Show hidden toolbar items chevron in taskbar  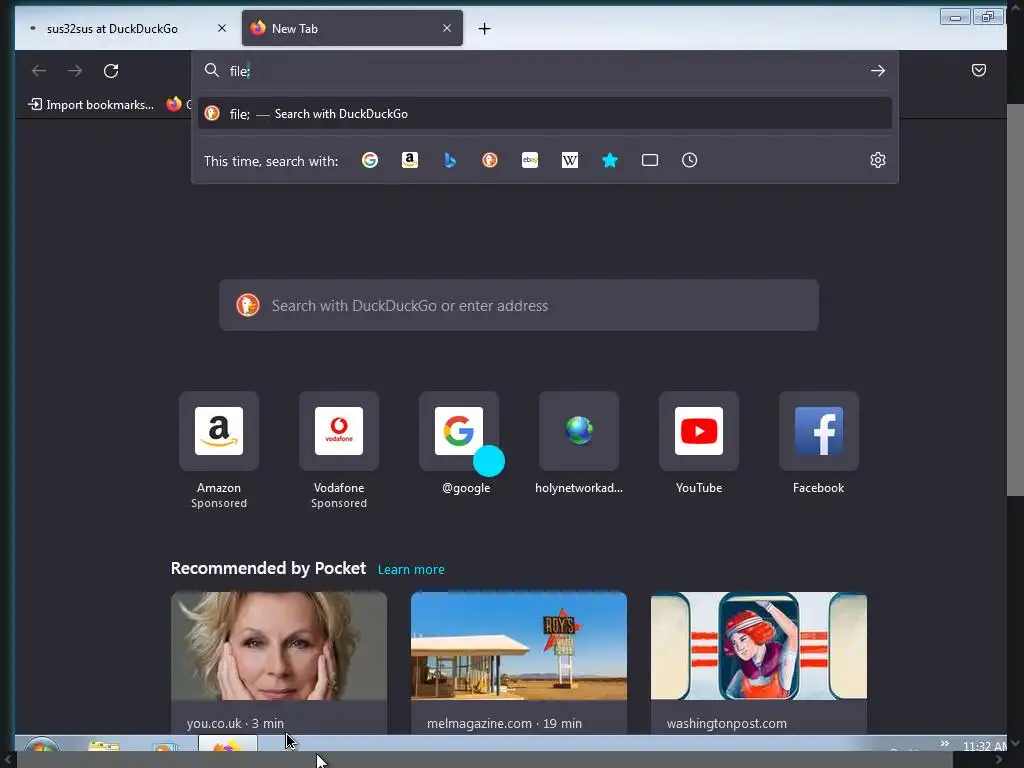pos(944,744)
